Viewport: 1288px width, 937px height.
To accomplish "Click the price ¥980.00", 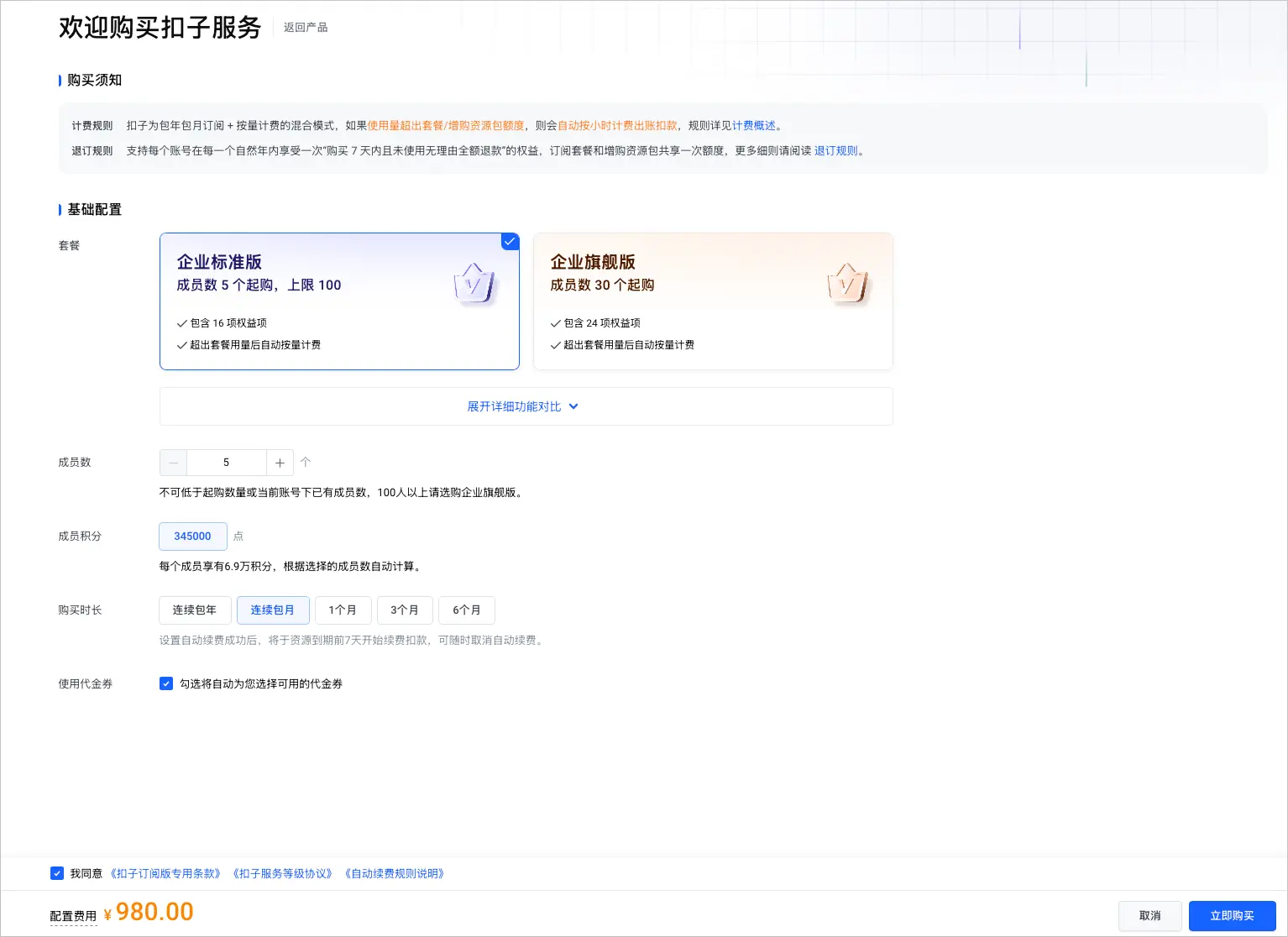I will (149, 912).
